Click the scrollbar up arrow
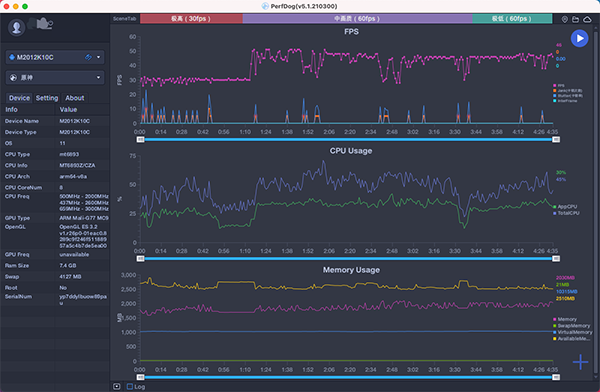This screenshot has height=392, width=600. pyautogui.click(x=596, y=28)
